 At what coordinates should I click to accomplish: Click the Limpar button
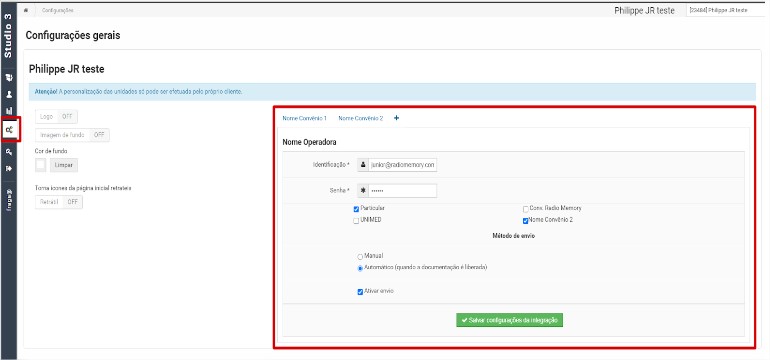[x=64, y=165]
